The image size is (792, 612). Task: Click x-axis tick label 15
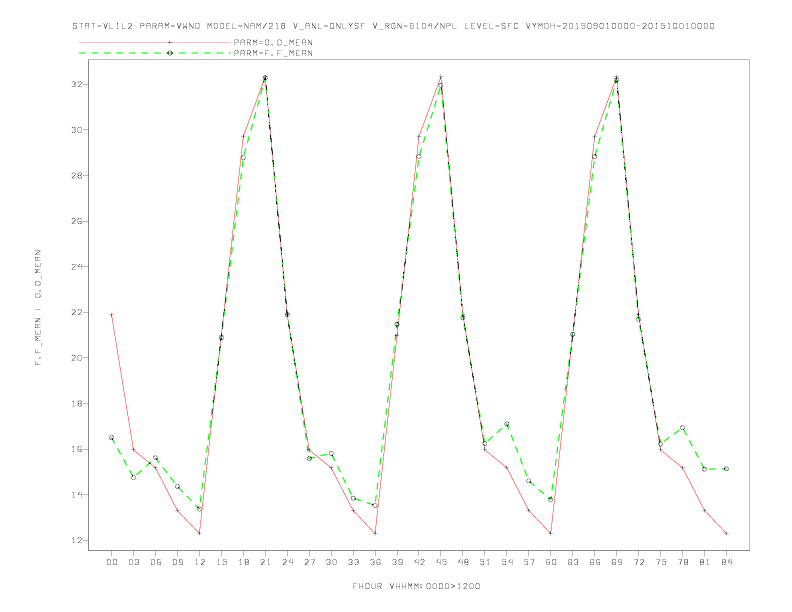[221, 562]
